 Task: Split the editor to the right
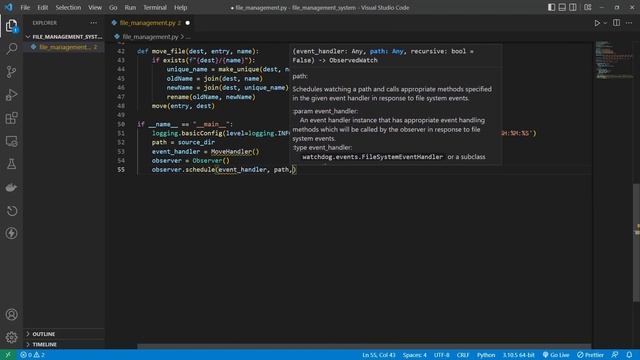click(x=616, y=23)
